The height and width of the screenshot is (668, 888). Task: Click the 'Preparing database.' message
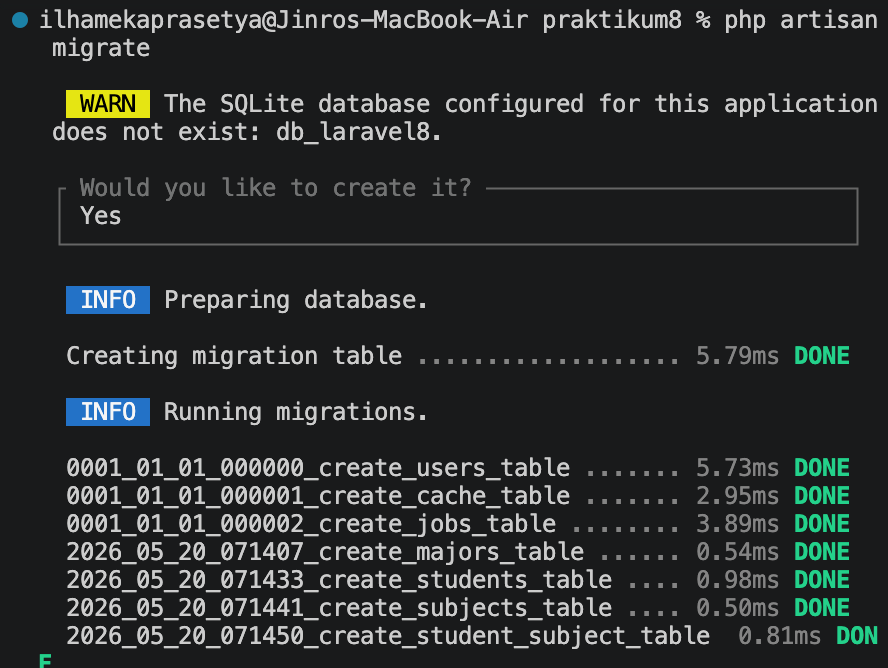coord(296,300)
